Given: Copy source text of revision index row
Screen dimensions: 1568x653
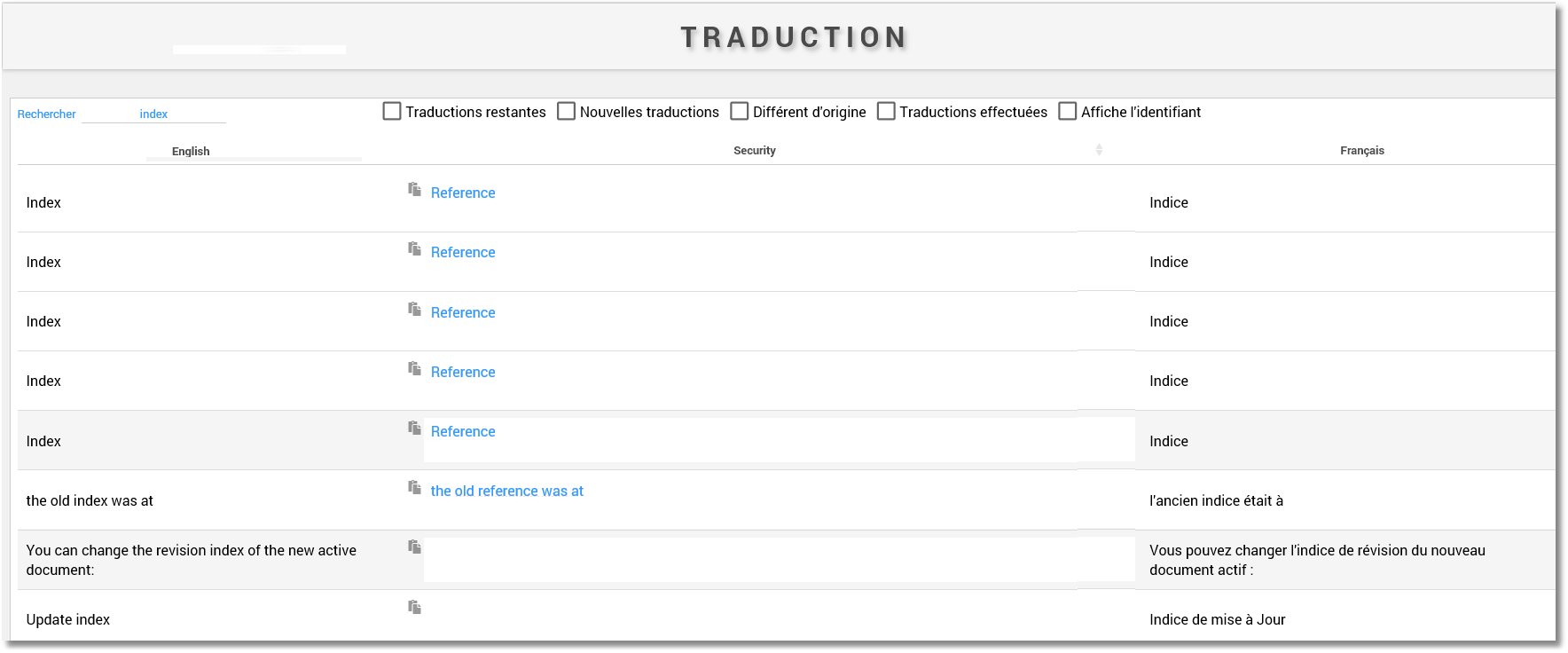Looking at the screenshot, I should tap(414, 547).
